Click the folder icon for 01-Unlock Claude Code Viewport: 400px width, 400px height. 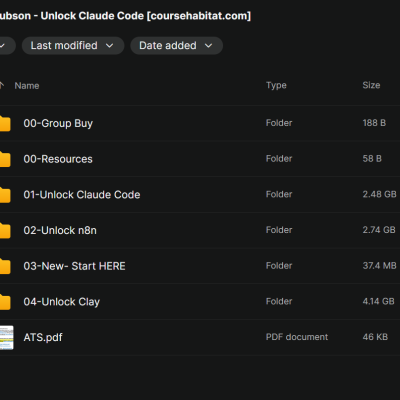[5, 195]
